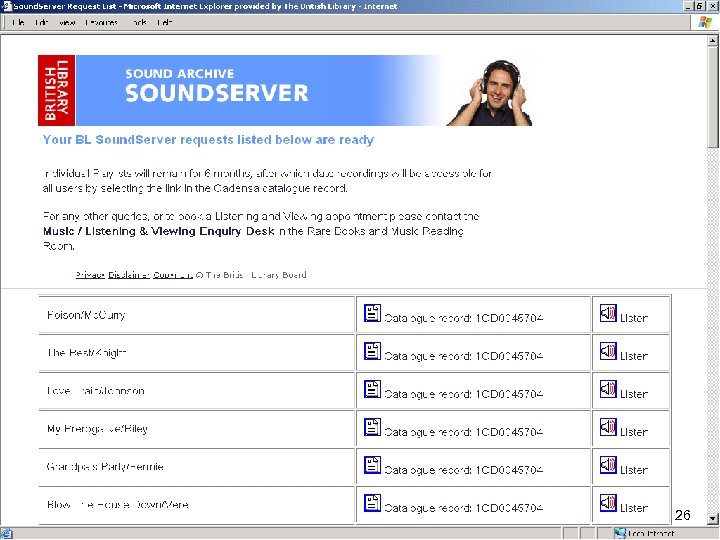Image resolution: width=720 pixels, height=540 pixels.
Task: Click Listen link text in Blow the House Down row
Action: click(x=634, y=508)
